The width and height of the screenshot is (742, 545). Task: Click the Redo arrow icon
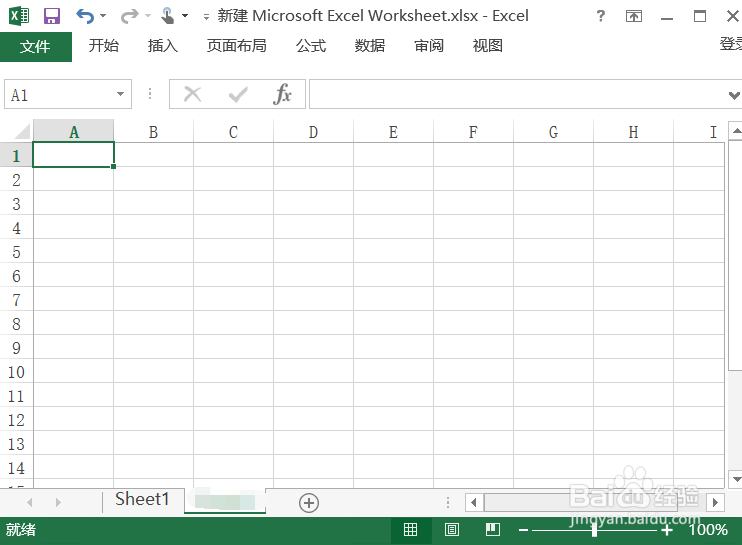129,17
